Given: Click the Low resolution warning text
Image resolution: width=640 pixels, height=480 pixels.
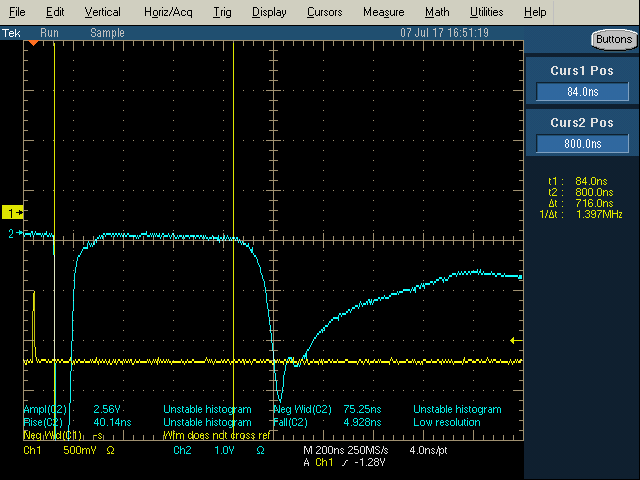Looking at the screenshot, I should (x=447, y=422).
